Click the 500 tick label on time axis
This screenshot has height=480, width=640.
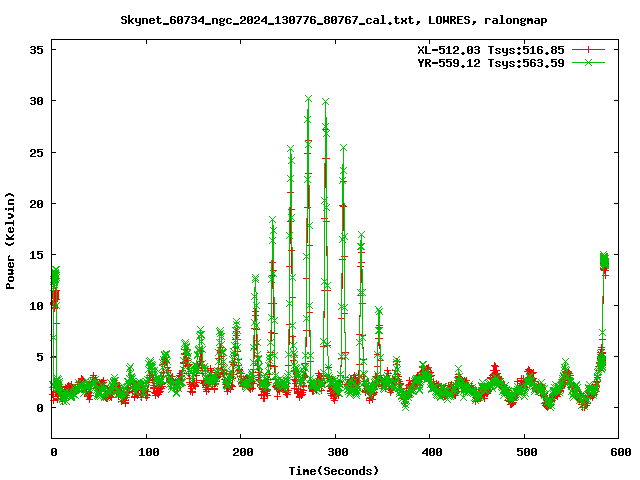525,453
